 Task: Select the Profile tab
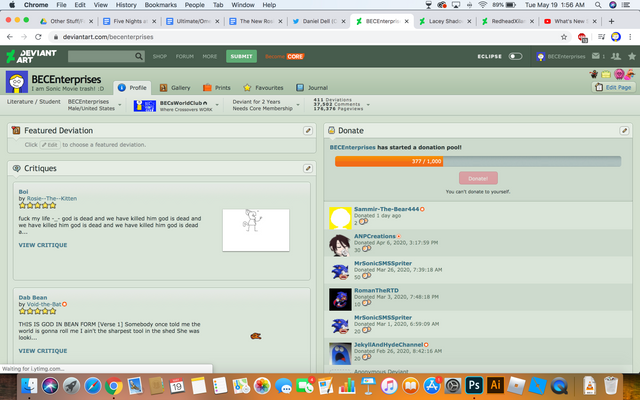[132, 88]
